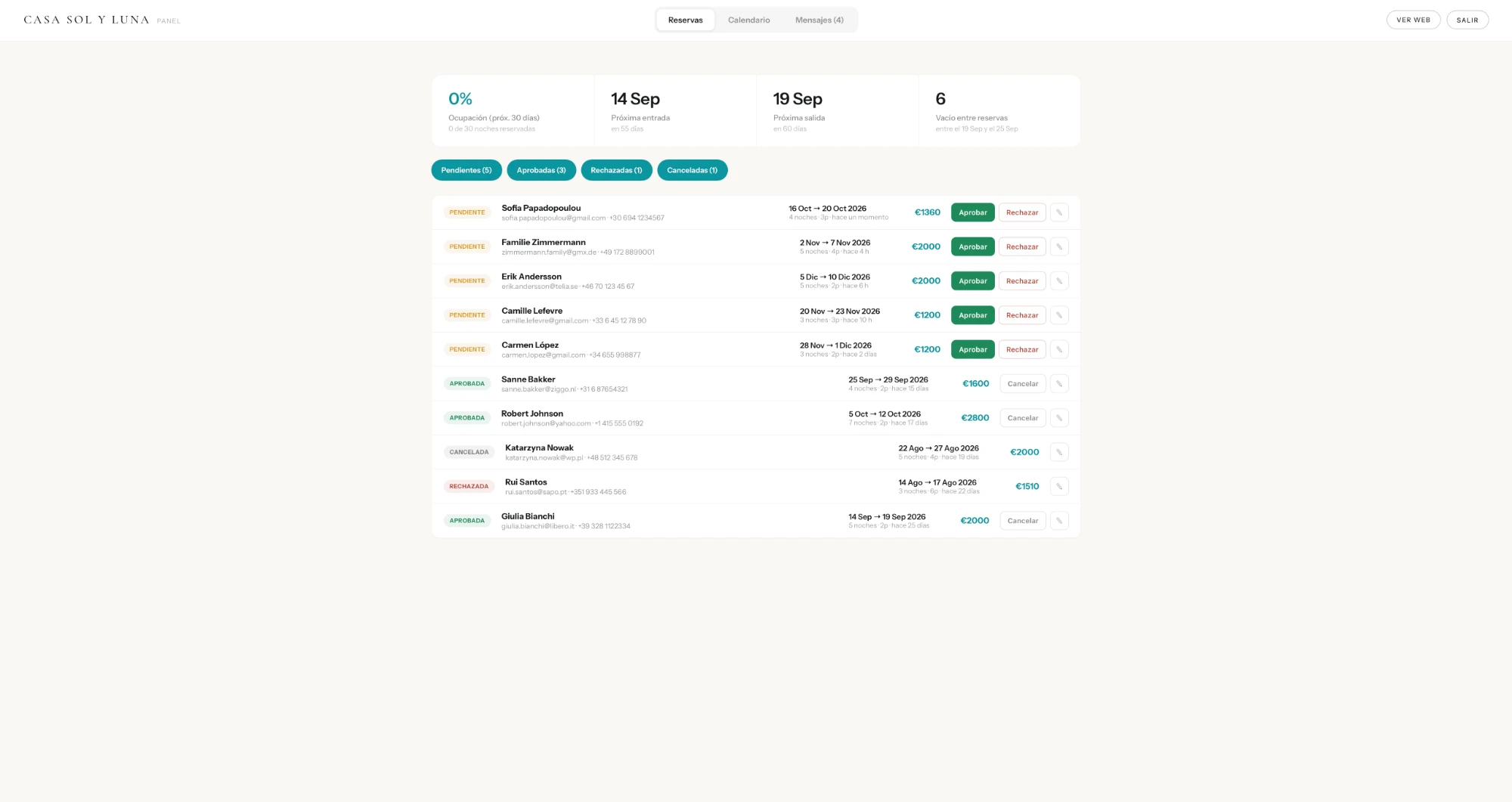Image resolution: width=1512 pixels, height=802 pixels.
Task: Select guest name Sofia Papadopoulou
Action: click(541, 208)
